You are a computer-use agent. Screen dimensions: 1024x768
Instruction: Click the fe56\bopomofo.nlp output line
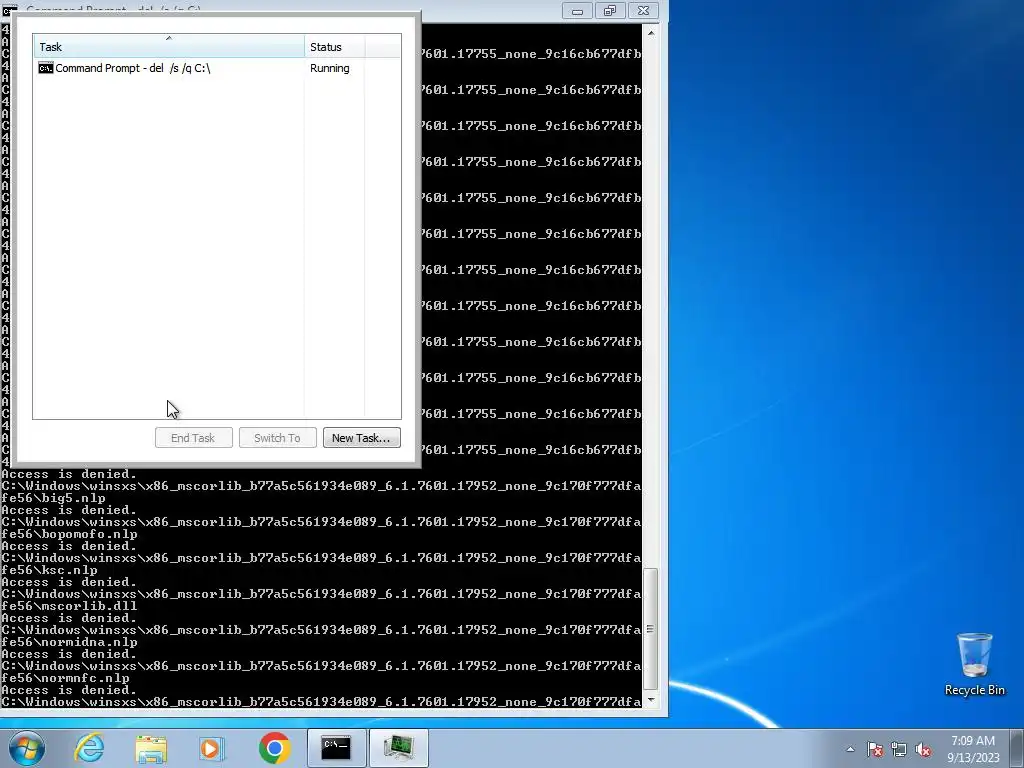point(69,534)
